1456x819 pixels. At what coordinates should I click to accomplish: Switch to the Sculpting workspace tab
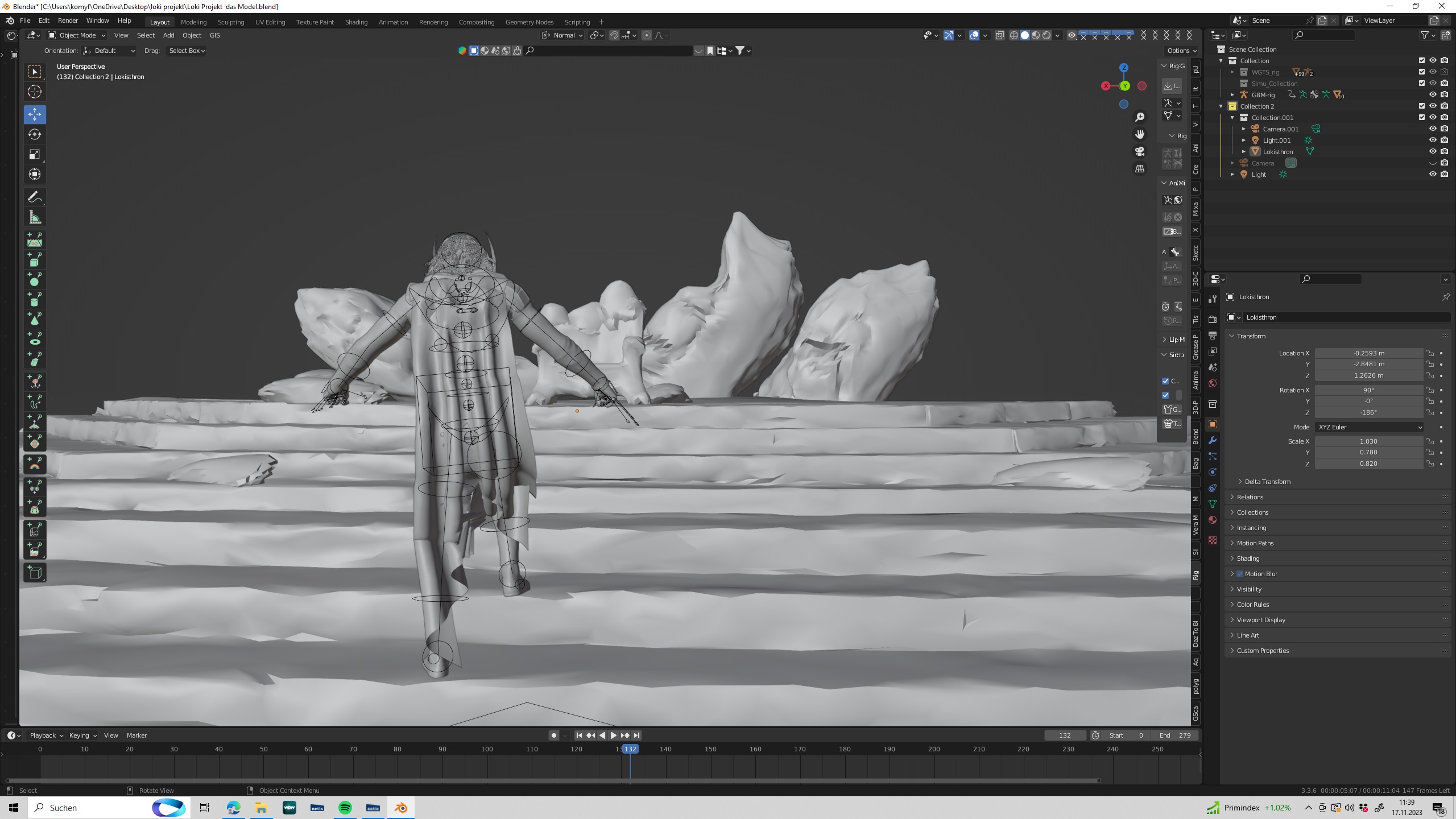pos(230,22)
